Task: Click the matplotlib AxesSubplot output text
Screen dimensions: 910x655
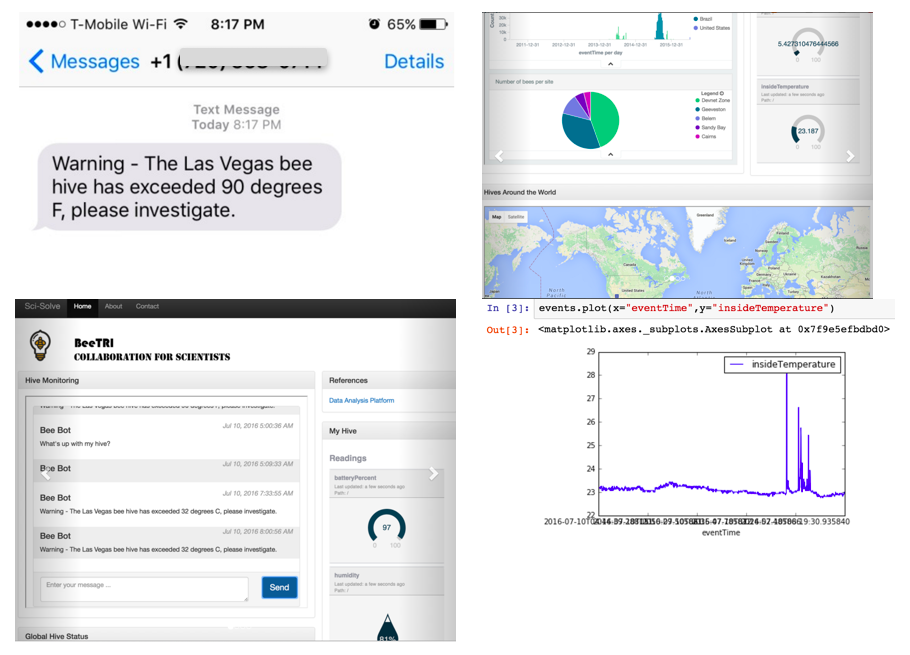Action: click(x=713, y=329)
